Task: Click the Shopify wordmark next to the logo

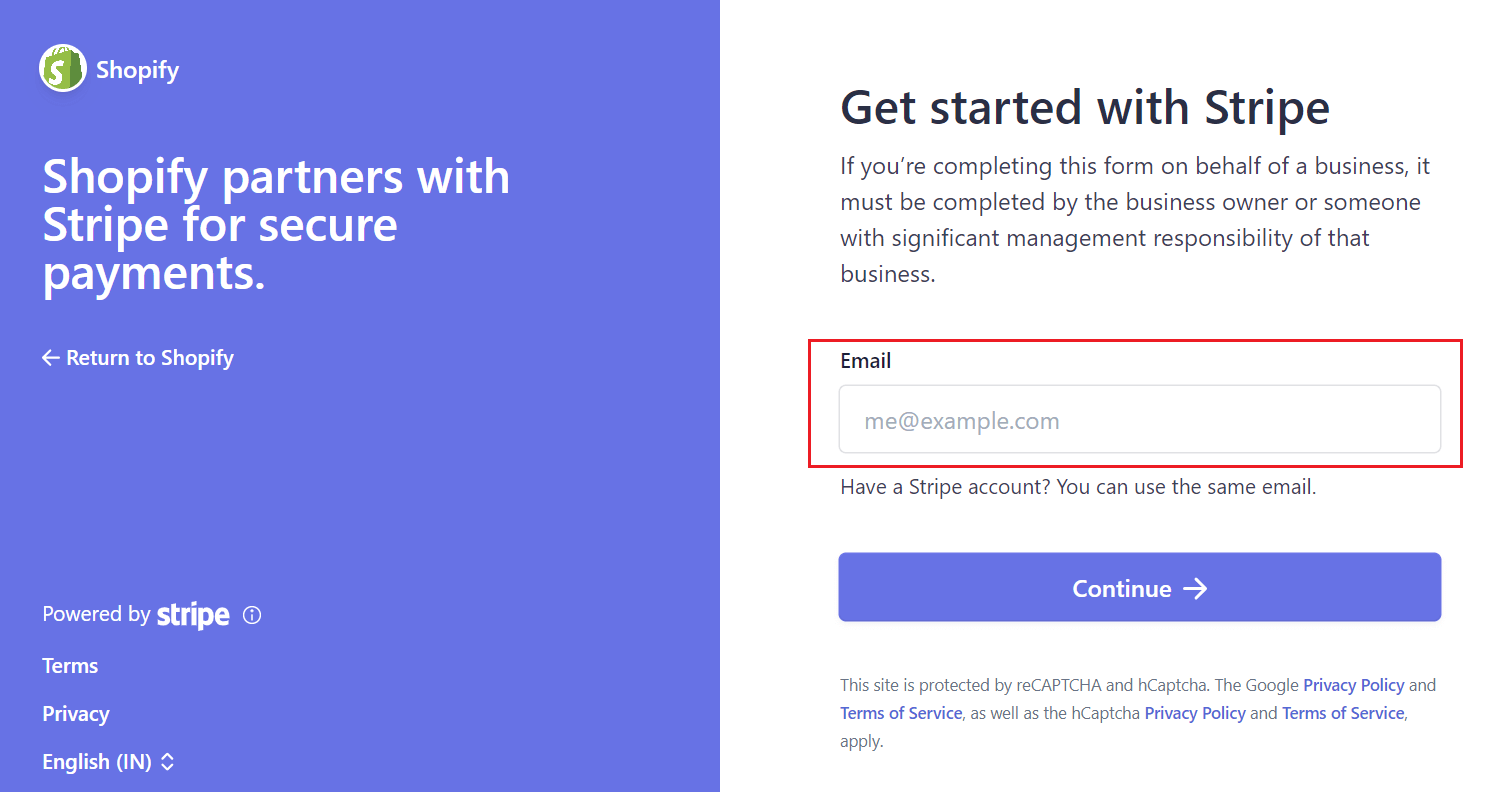Action: 137,69
